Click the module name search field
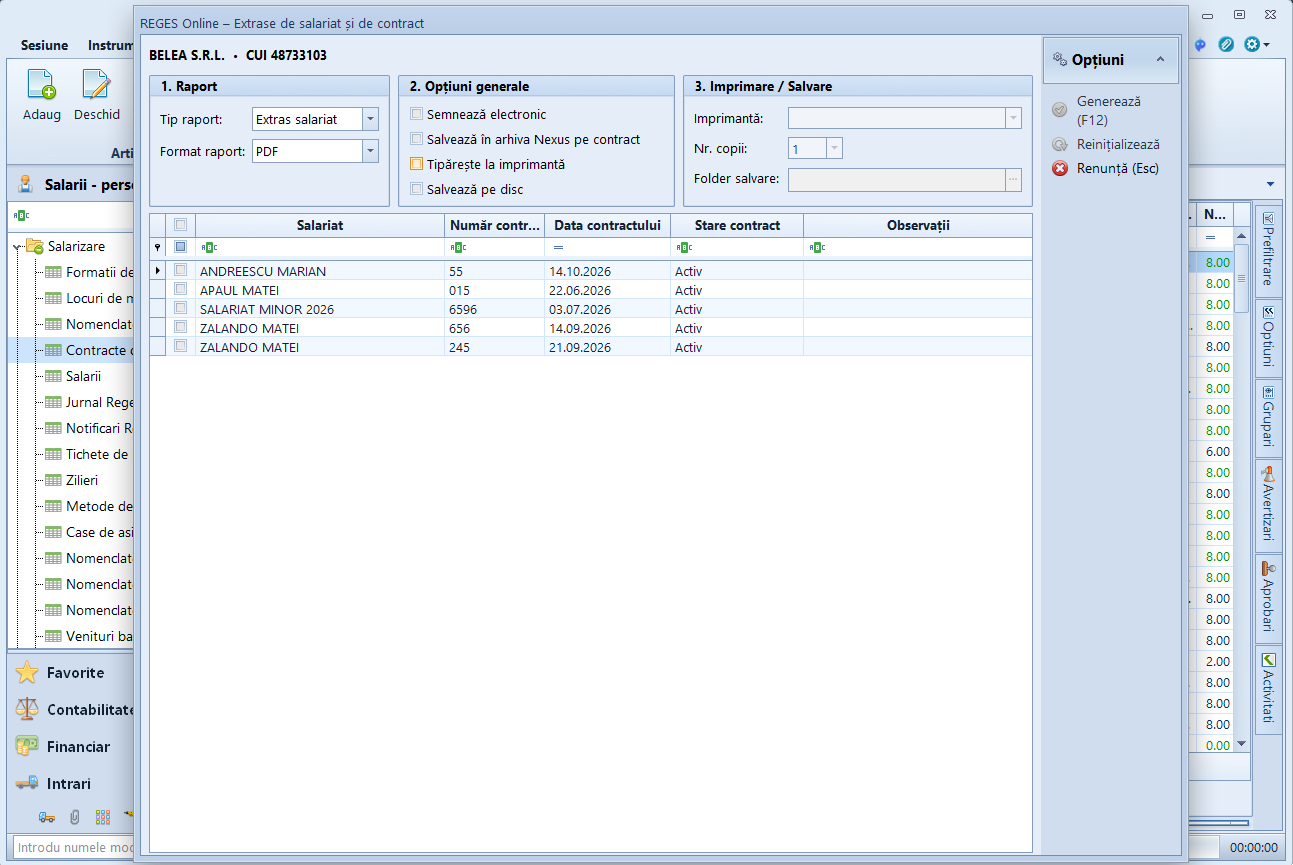 [72, 848]
